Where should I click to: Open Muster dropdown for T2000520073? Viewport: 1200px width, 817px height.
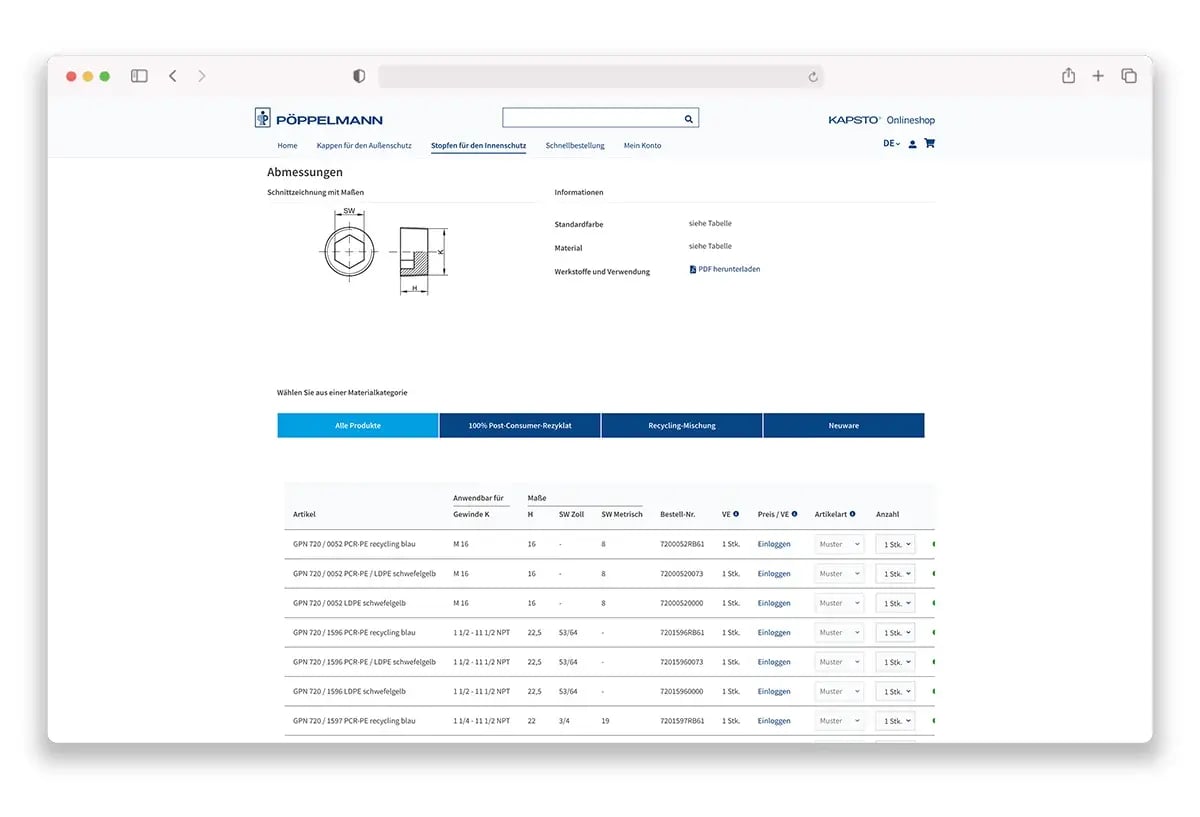coord(839,574)
